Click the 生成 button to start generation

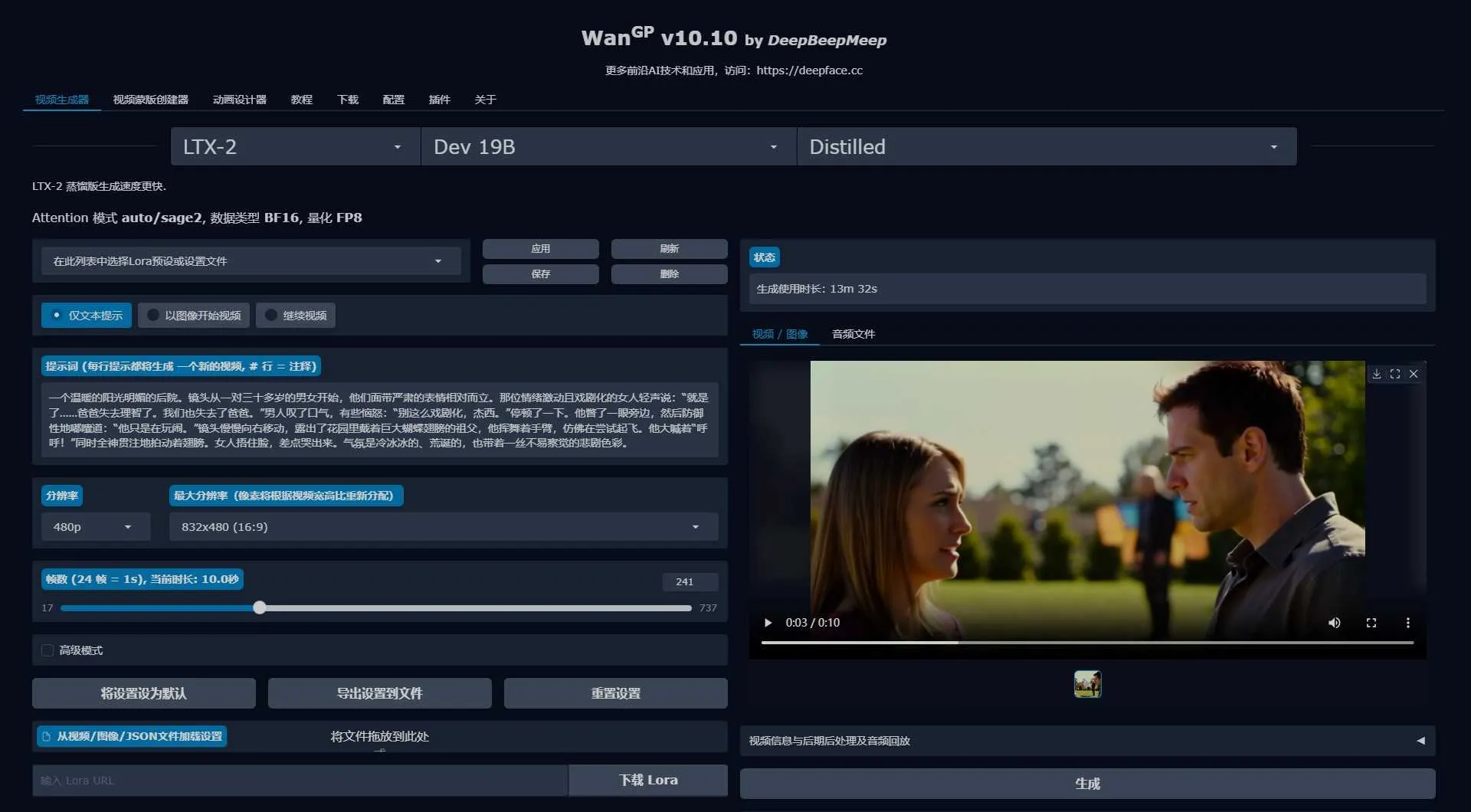(x=1087, y=783)
